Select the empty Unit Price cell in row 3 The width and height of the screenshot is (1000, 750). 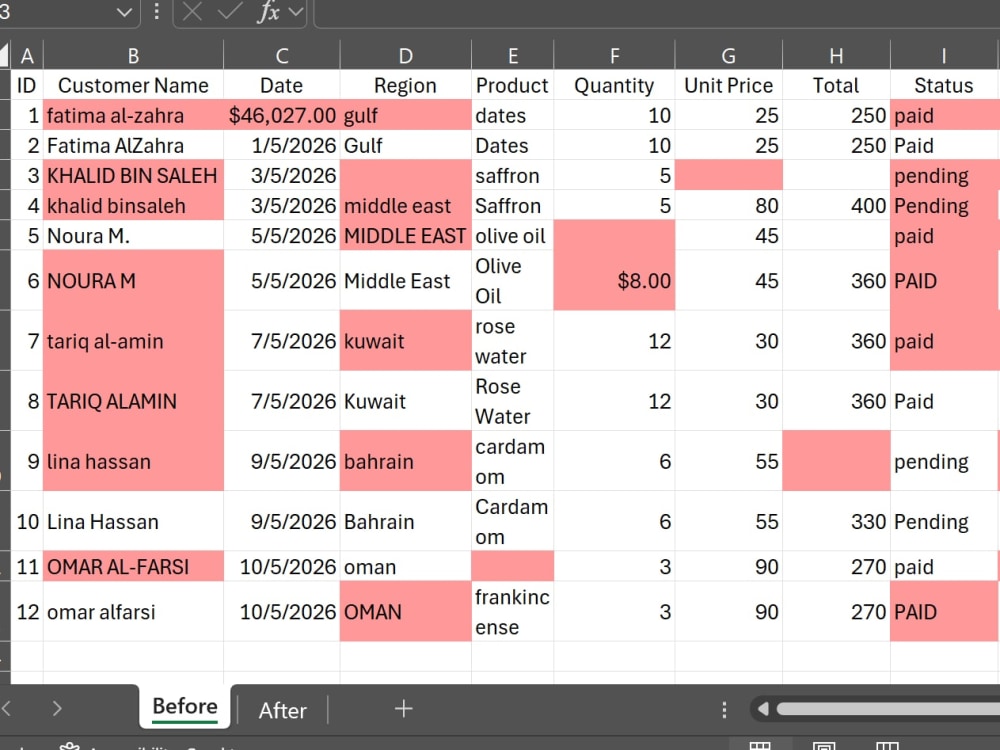point(728,175)
